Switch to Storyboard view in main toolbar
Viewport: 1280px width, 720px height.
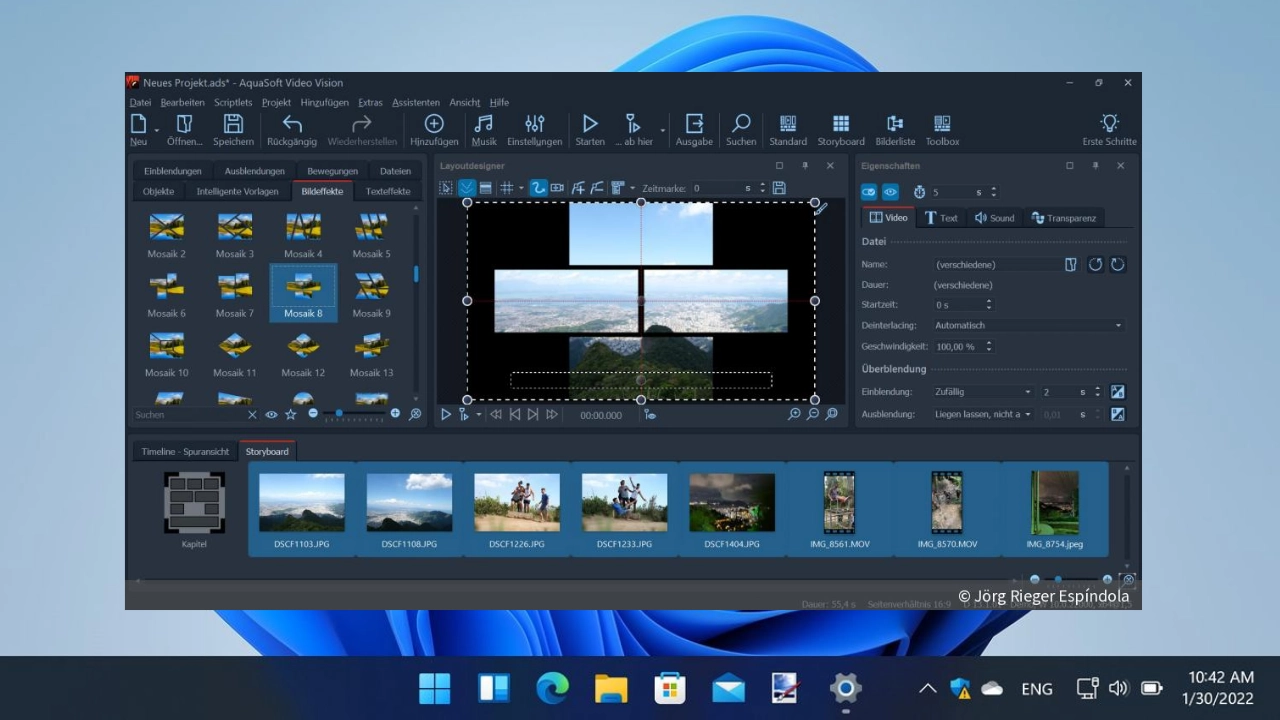tap(841, 124)
